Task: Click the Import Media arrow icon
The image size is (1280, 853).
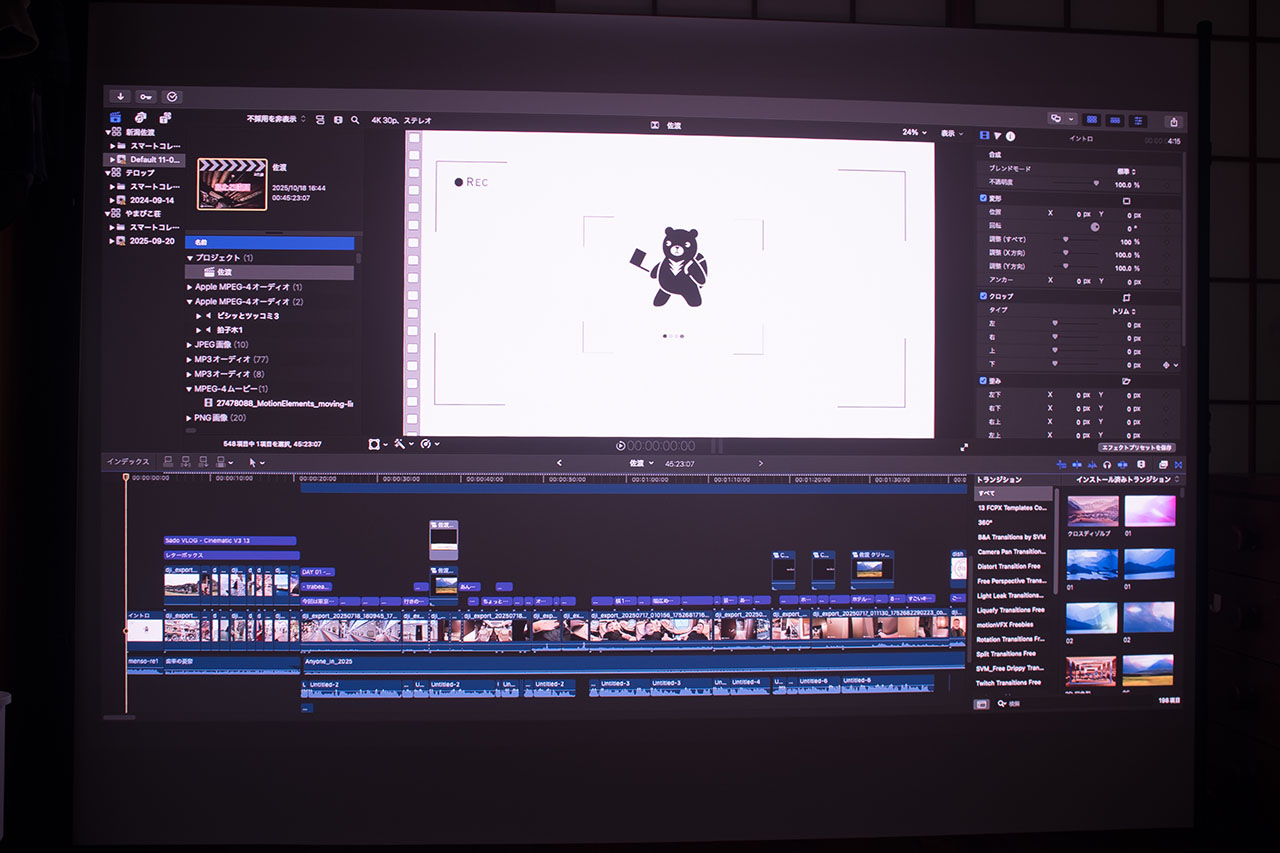Action: [121, 96]
